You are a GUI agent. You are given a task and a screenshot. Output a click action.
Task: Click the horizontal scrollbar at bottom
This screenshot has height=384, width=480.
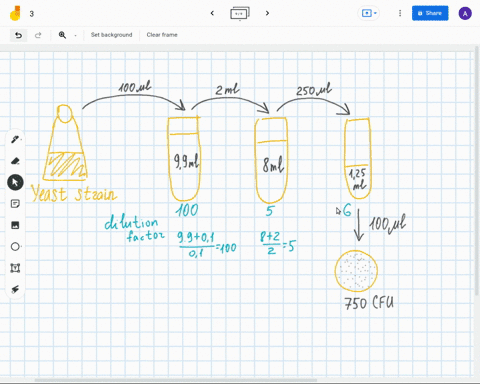pos(176,380)
